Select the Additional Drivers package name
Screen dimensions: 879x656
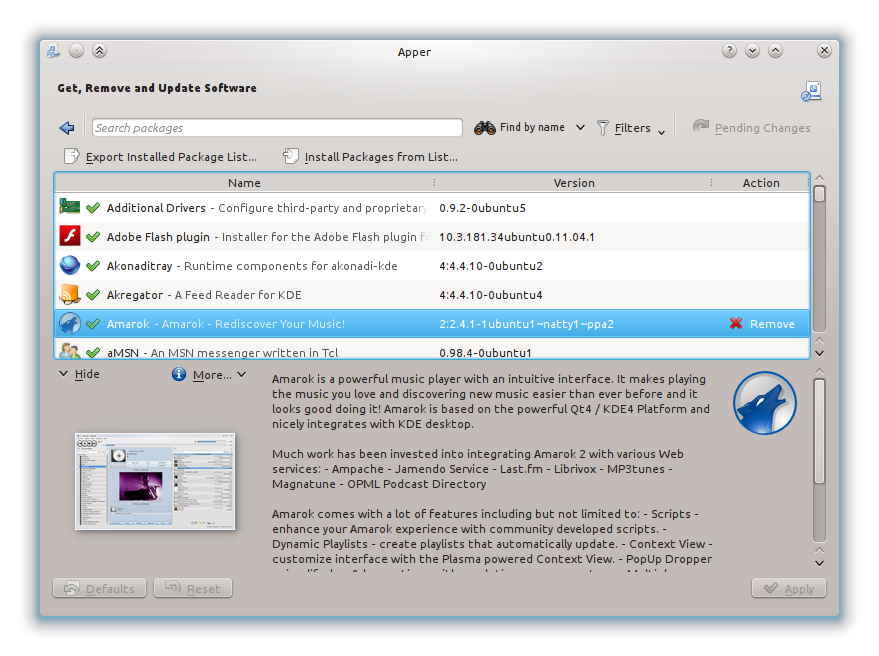(x=156, y=208)
